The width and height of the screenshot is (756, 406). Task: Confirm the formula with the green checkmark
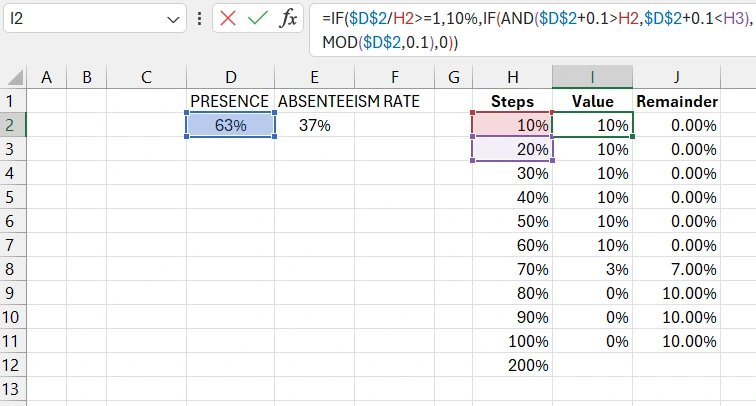[257, 18]
